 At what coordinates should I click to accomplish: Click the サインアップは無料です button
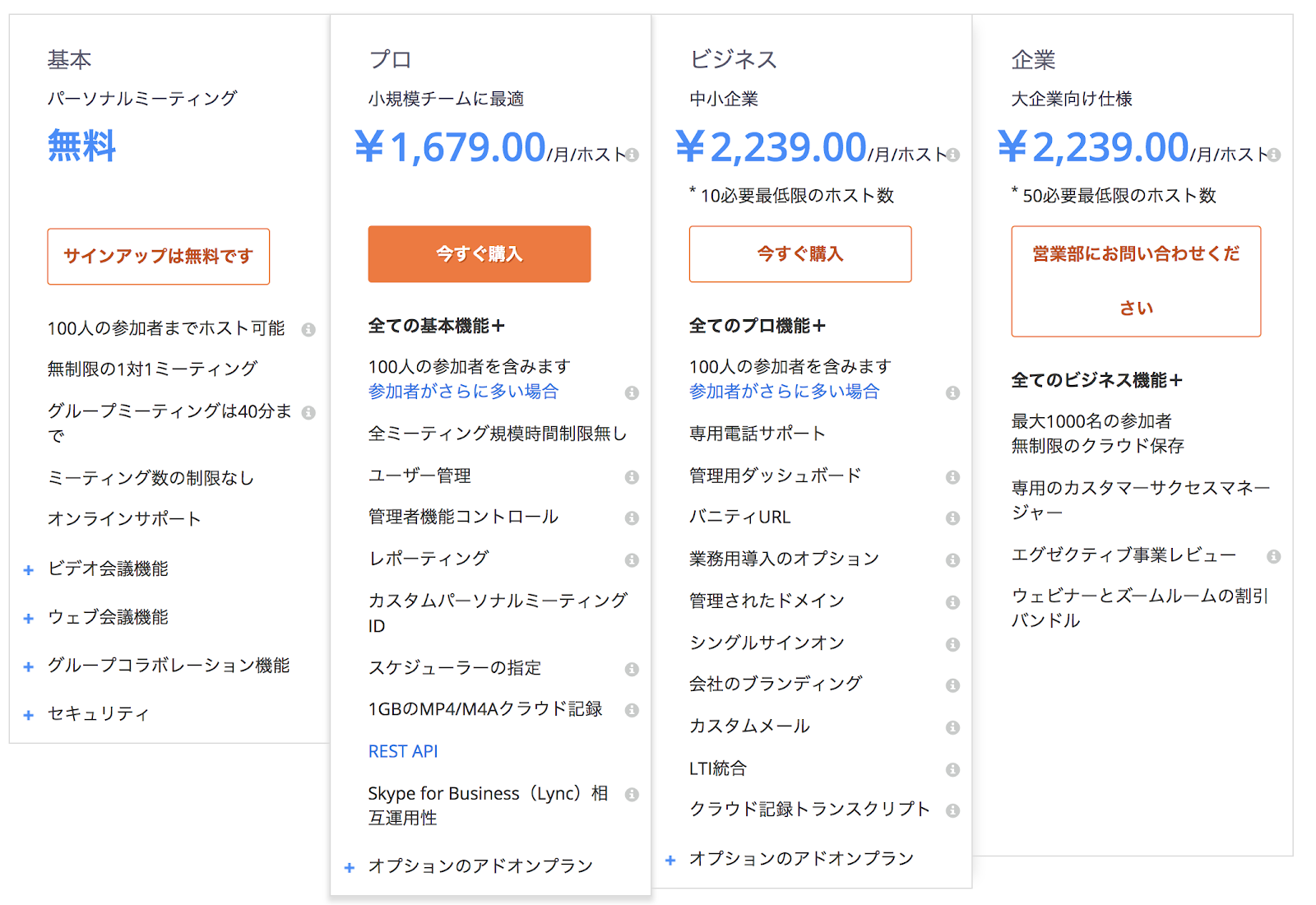click(x=158, y=257)
